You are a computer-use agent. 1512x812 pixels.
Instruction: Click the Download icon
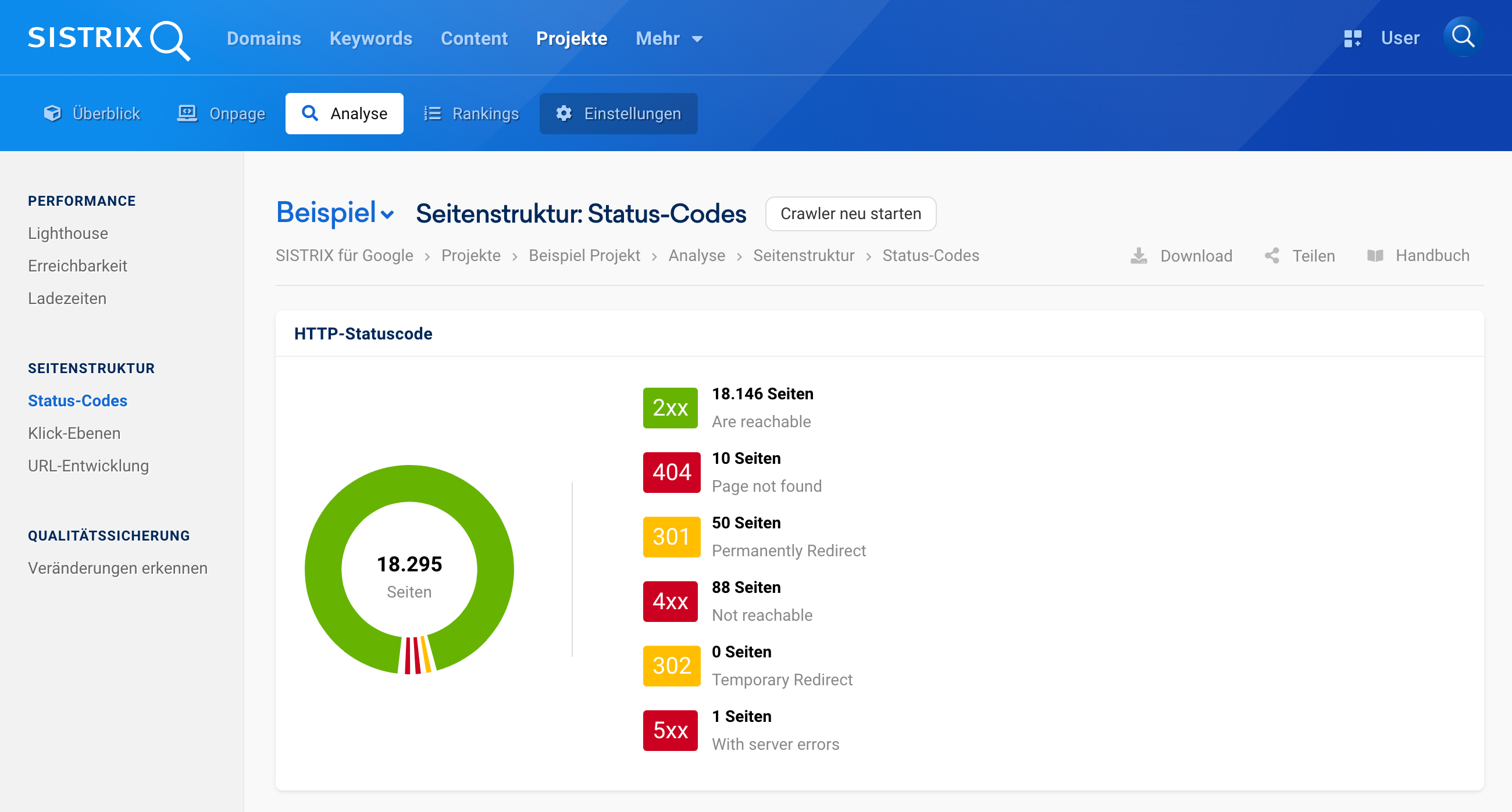[1138, 256]
